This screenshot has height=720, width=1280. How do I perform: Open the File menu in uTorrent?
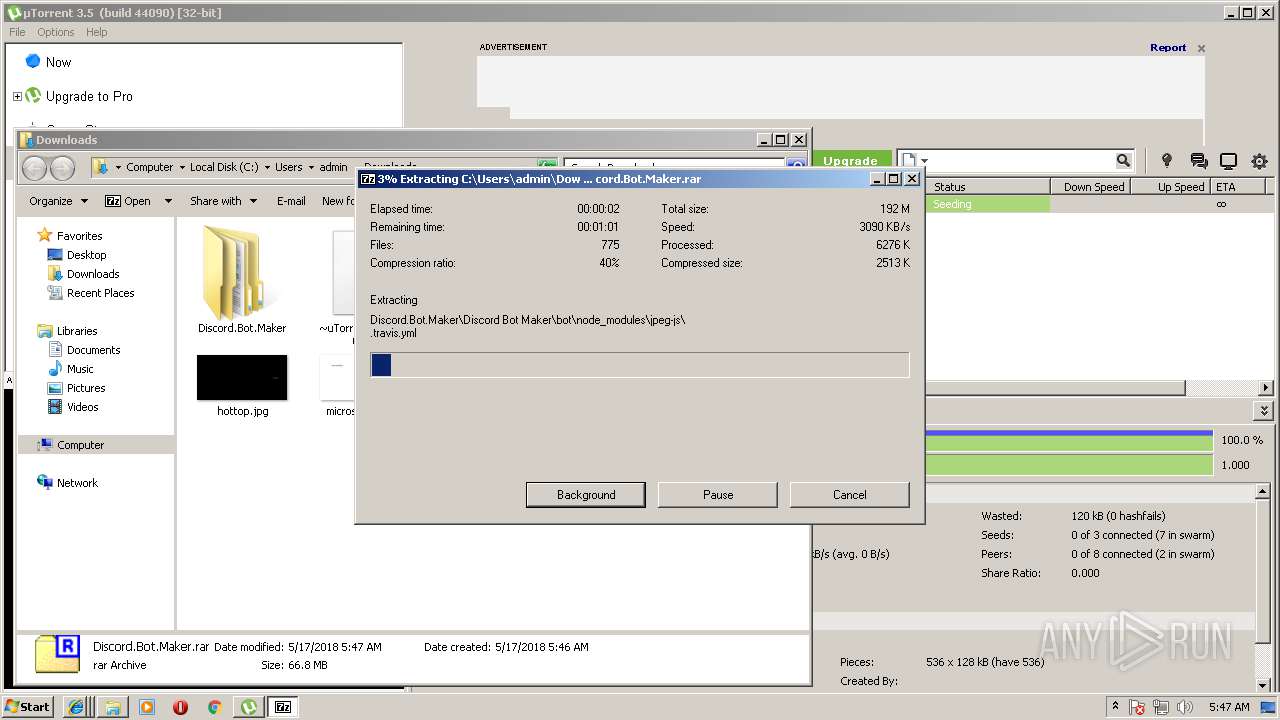coord(17,32)
